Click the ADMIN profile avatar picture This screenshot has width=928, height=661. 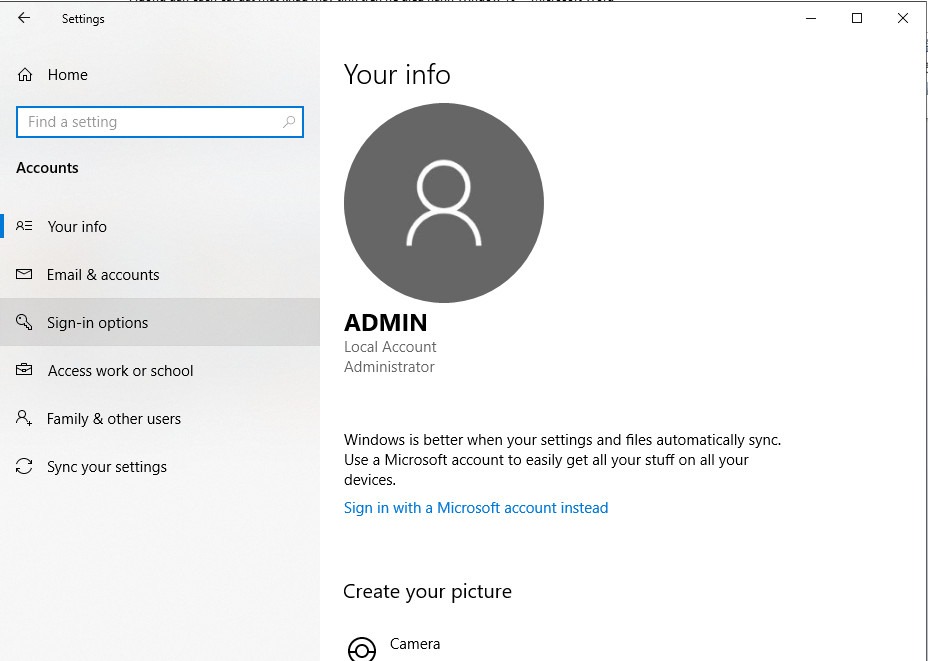[444, 203]
